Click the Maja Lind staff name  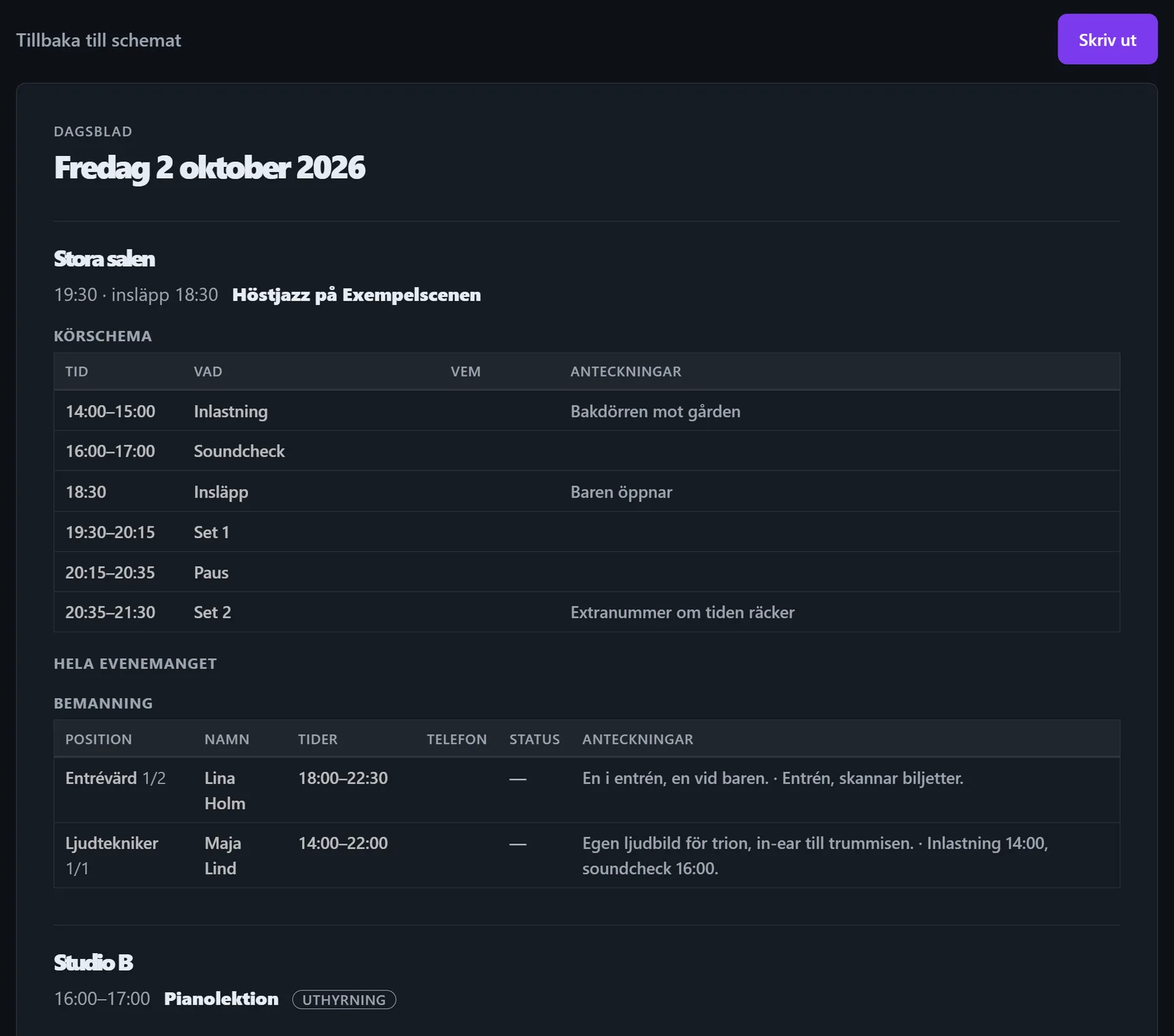tap(222, 856)
